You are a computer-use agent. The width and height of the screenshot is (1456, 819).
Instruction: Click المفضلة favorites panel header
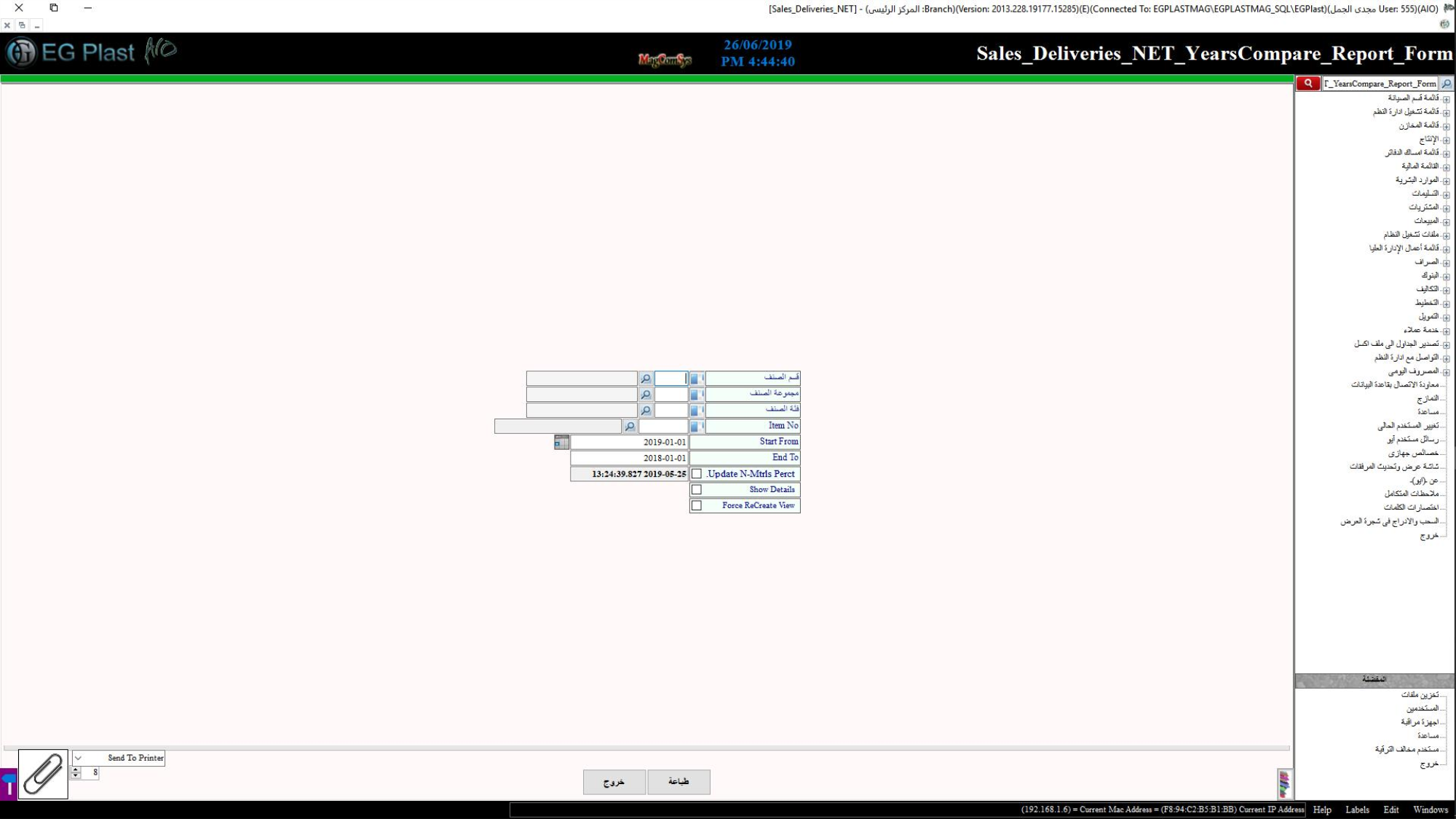1374,680
